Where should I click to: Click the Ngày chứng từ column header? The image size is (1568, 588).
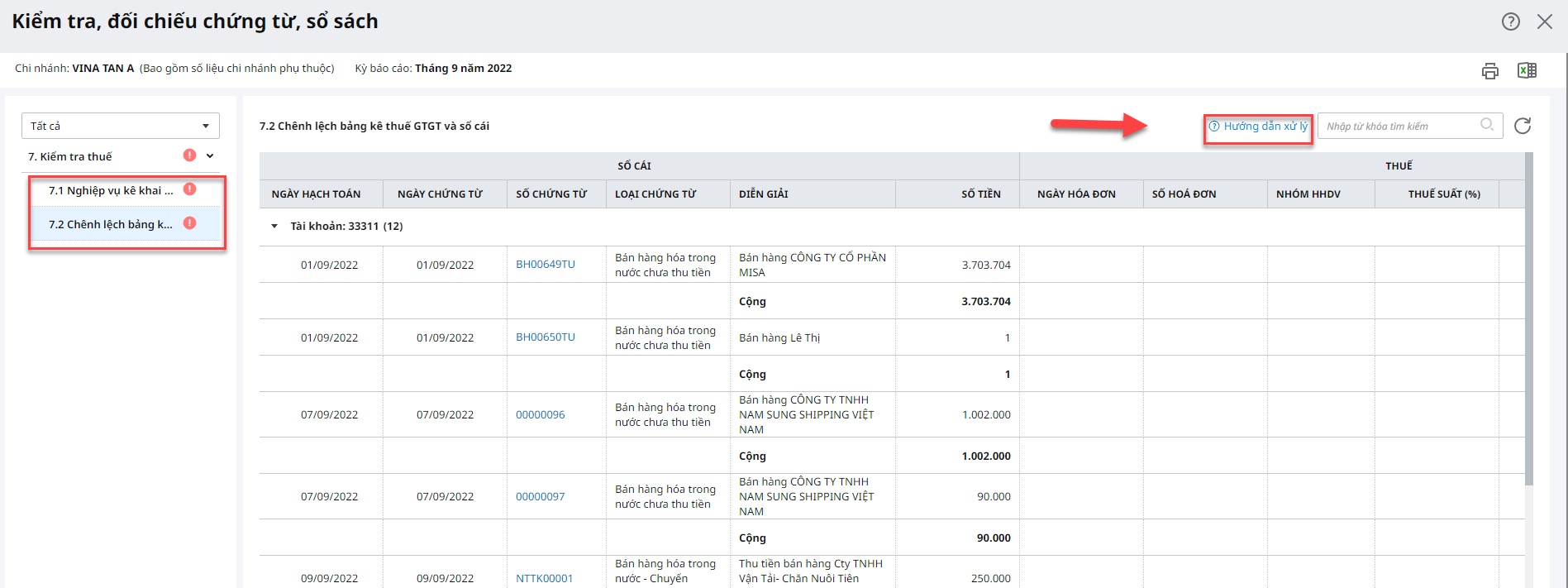[446, 194]
